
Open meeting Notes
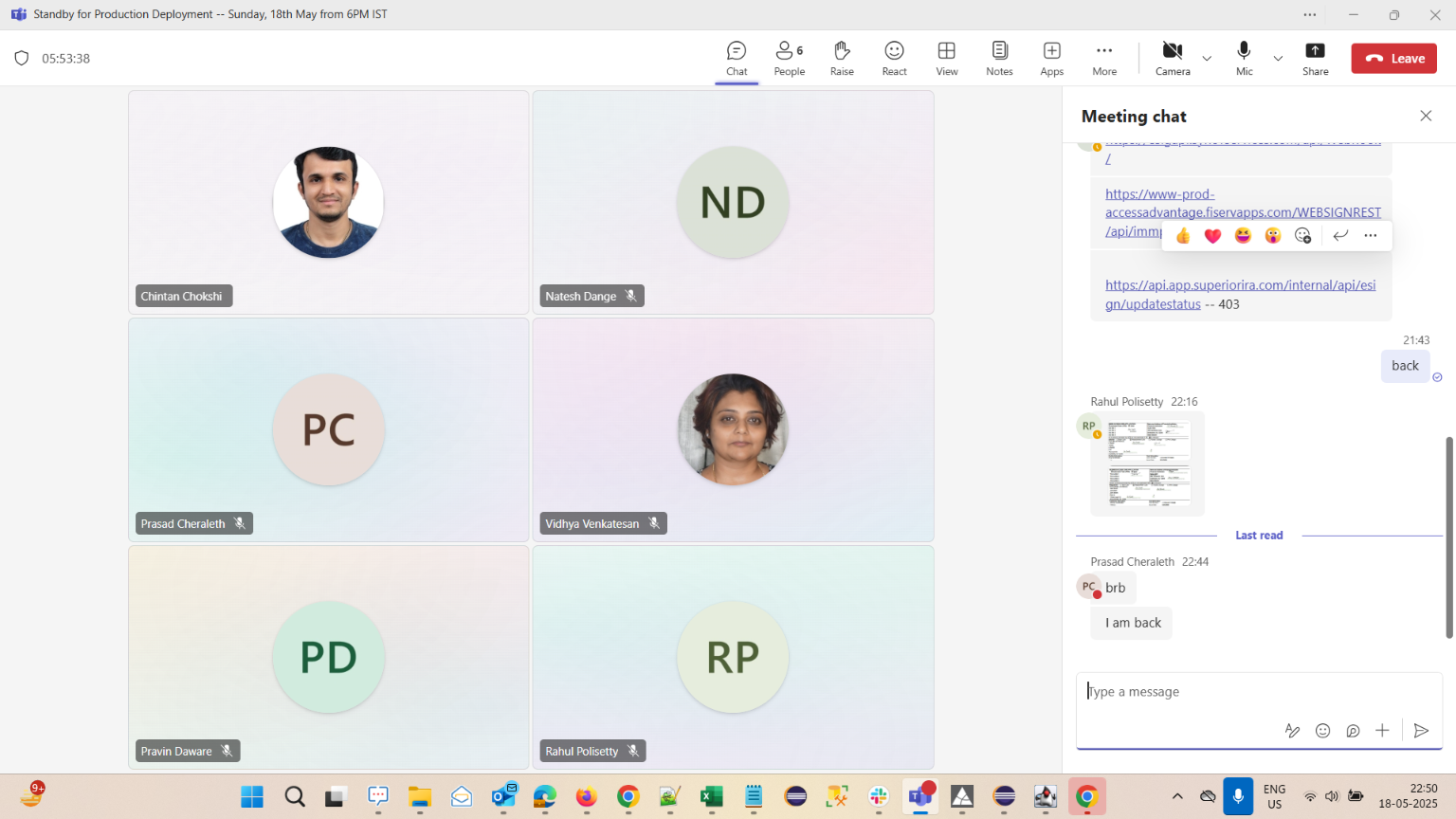pos(999,58)
